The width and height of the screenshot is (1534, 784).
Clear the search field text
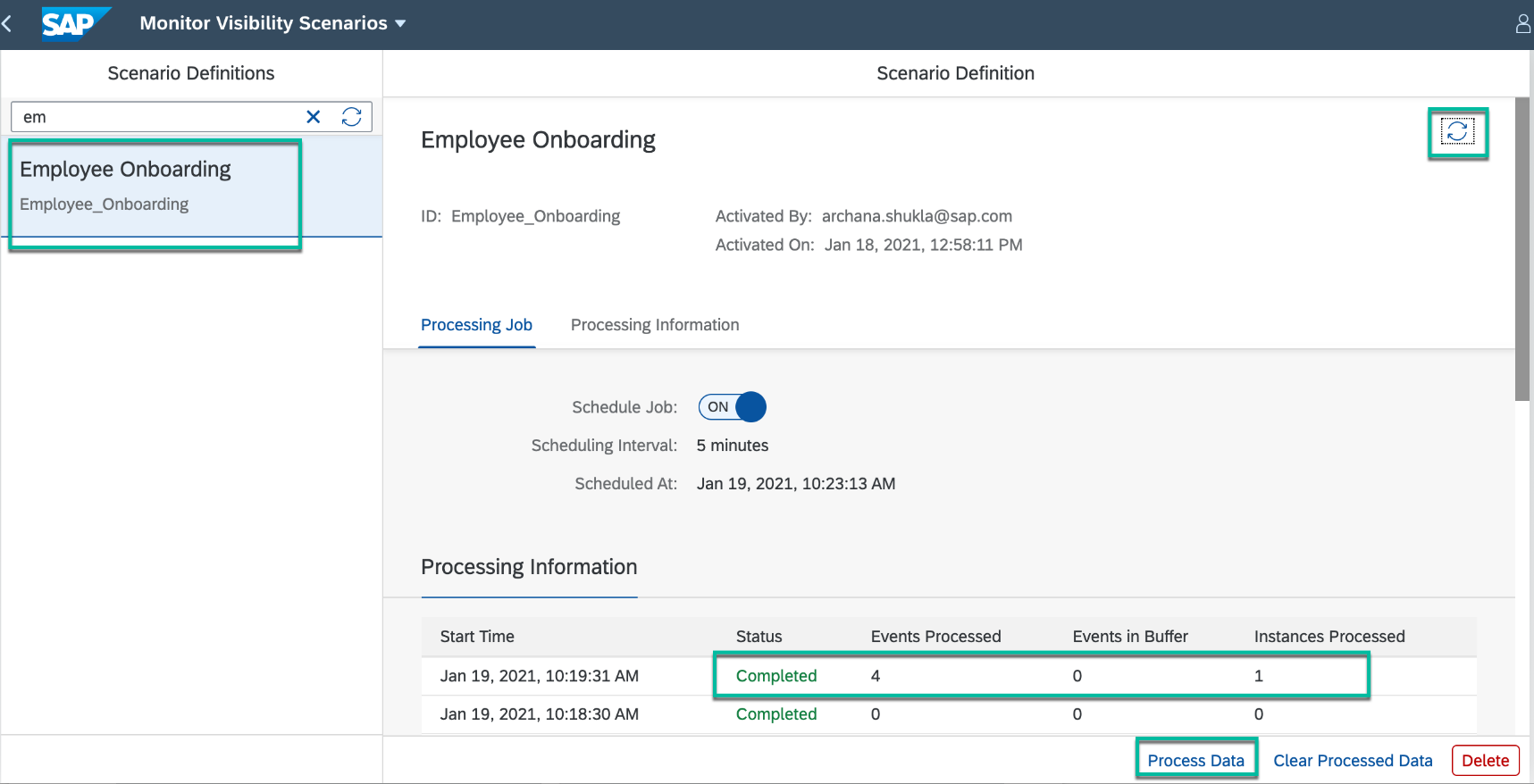314,117
